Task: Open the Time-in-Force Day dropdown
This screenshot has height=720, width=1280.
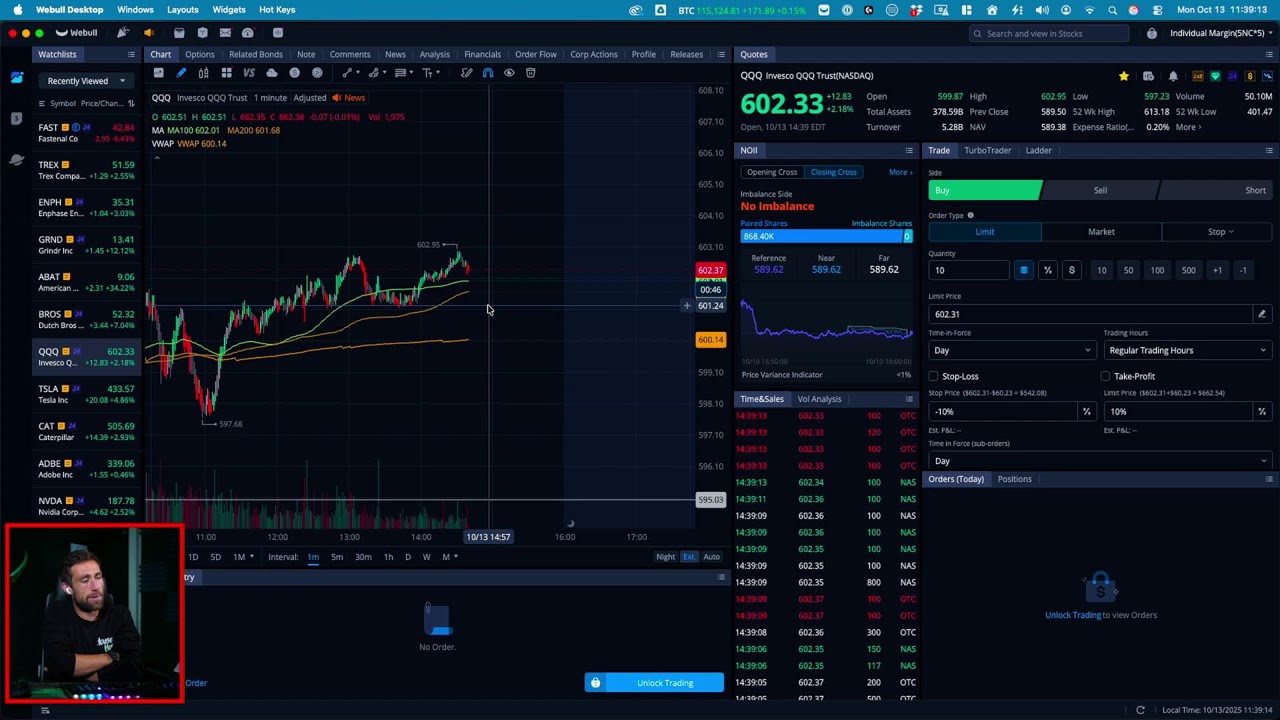Action: tap(1011, 350)
